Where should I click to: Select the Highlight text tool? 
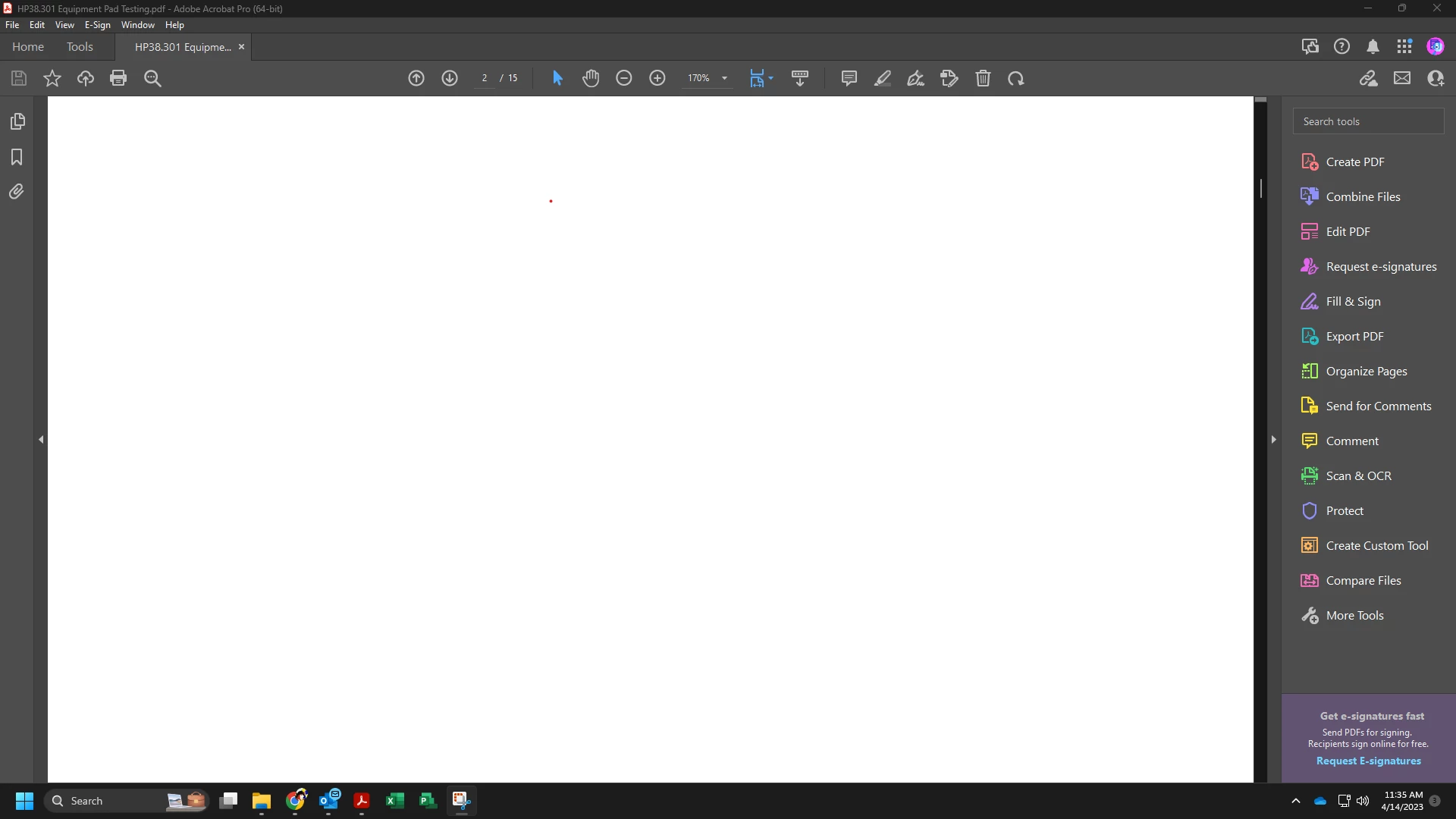[x=882, y=78]
